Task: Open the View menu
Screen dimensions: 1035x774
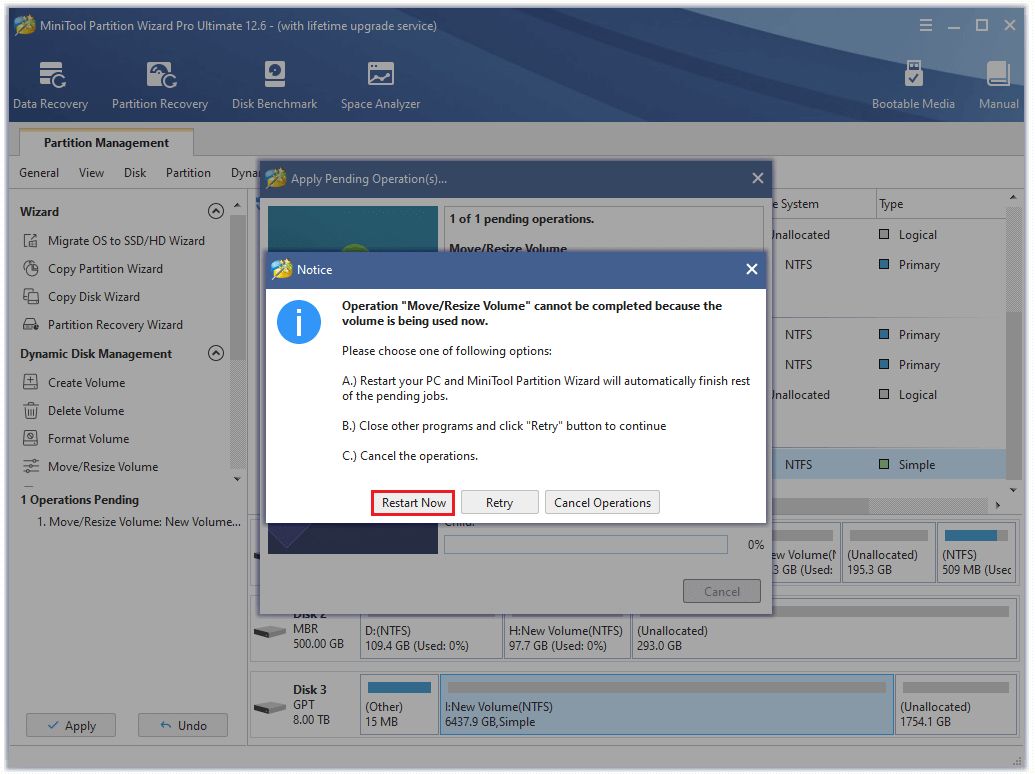Action: [91, 173]
